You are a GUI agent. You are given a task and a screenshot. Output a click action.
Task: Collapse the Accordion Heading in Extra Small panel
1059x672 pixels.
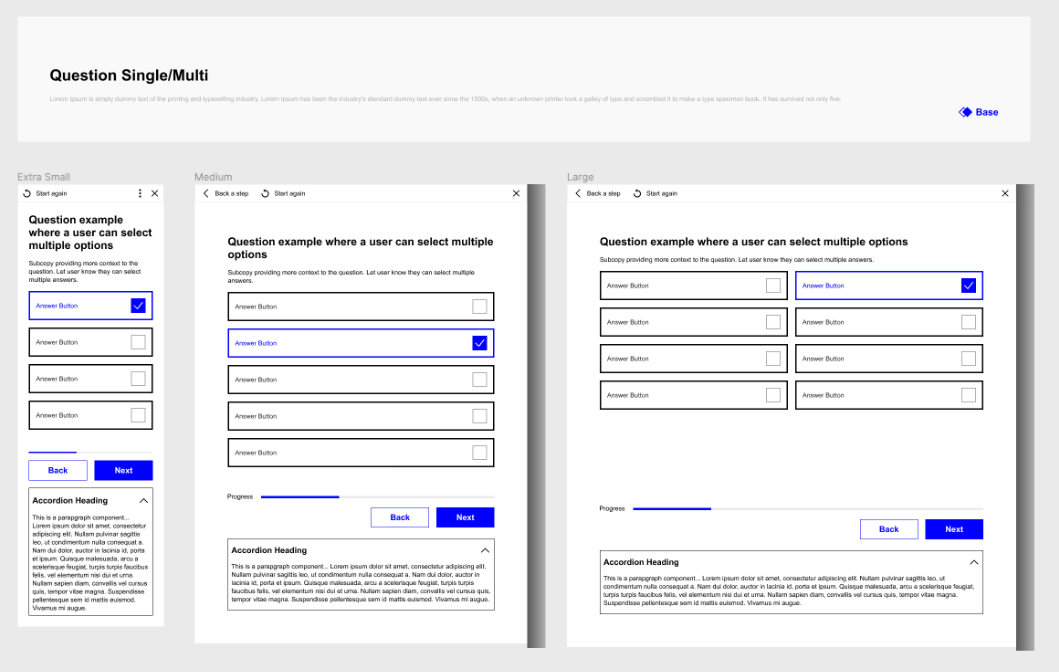click(144, 500)
